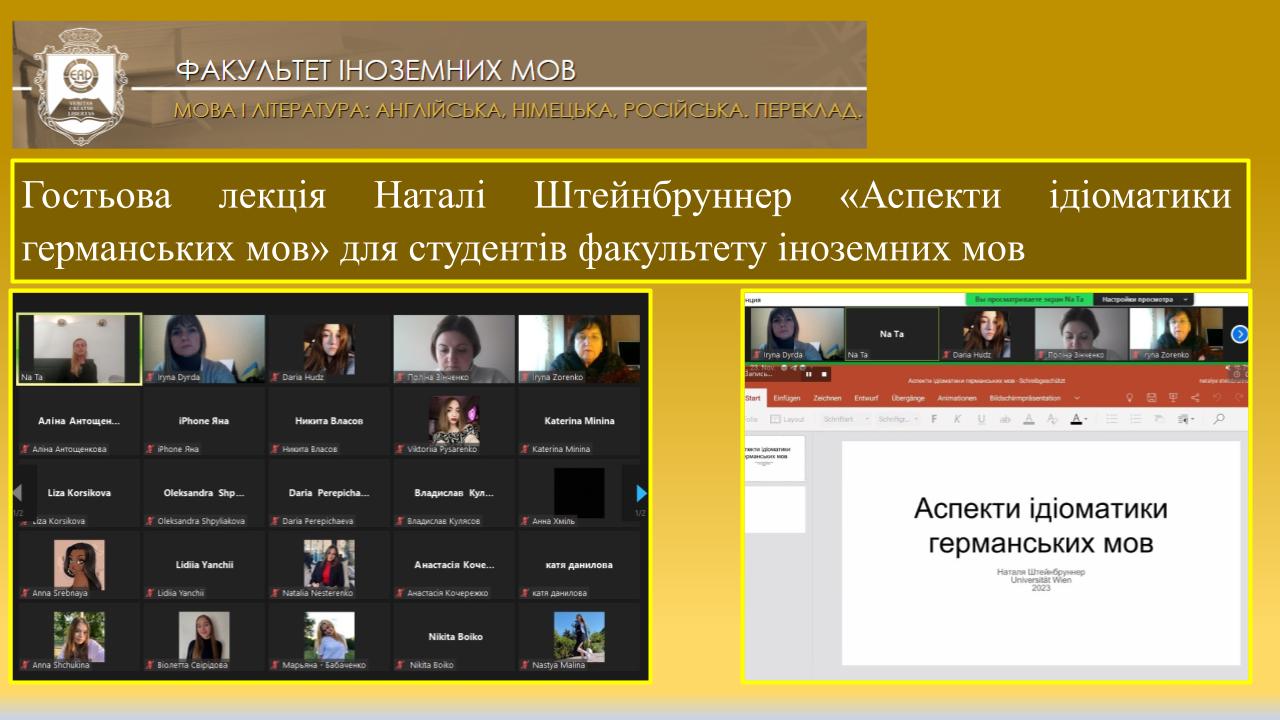Click slide title Аспекти ідіоматики германських мов

point(1040,526)
